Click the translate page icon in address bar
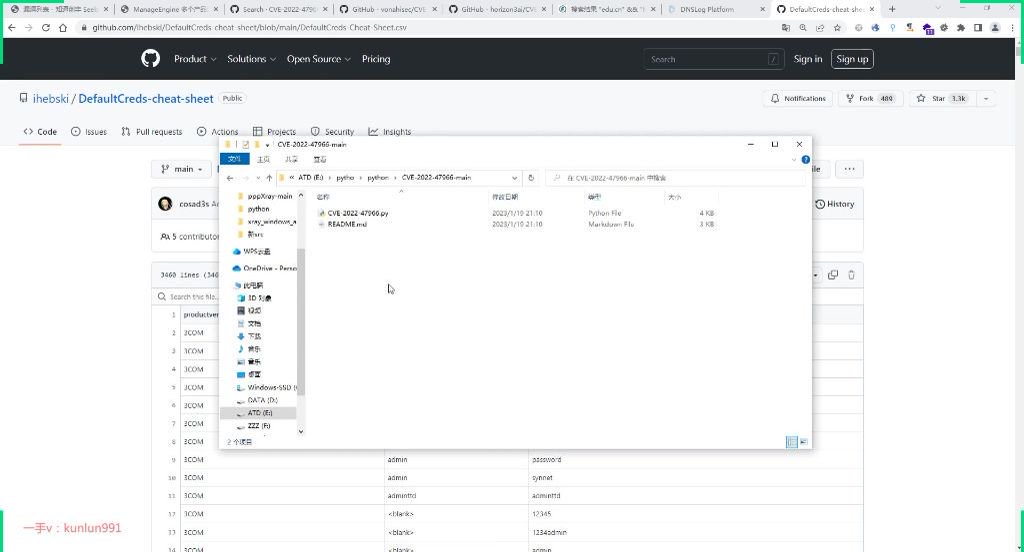Viewport: 1024px width, 552px height. [786, 27]
